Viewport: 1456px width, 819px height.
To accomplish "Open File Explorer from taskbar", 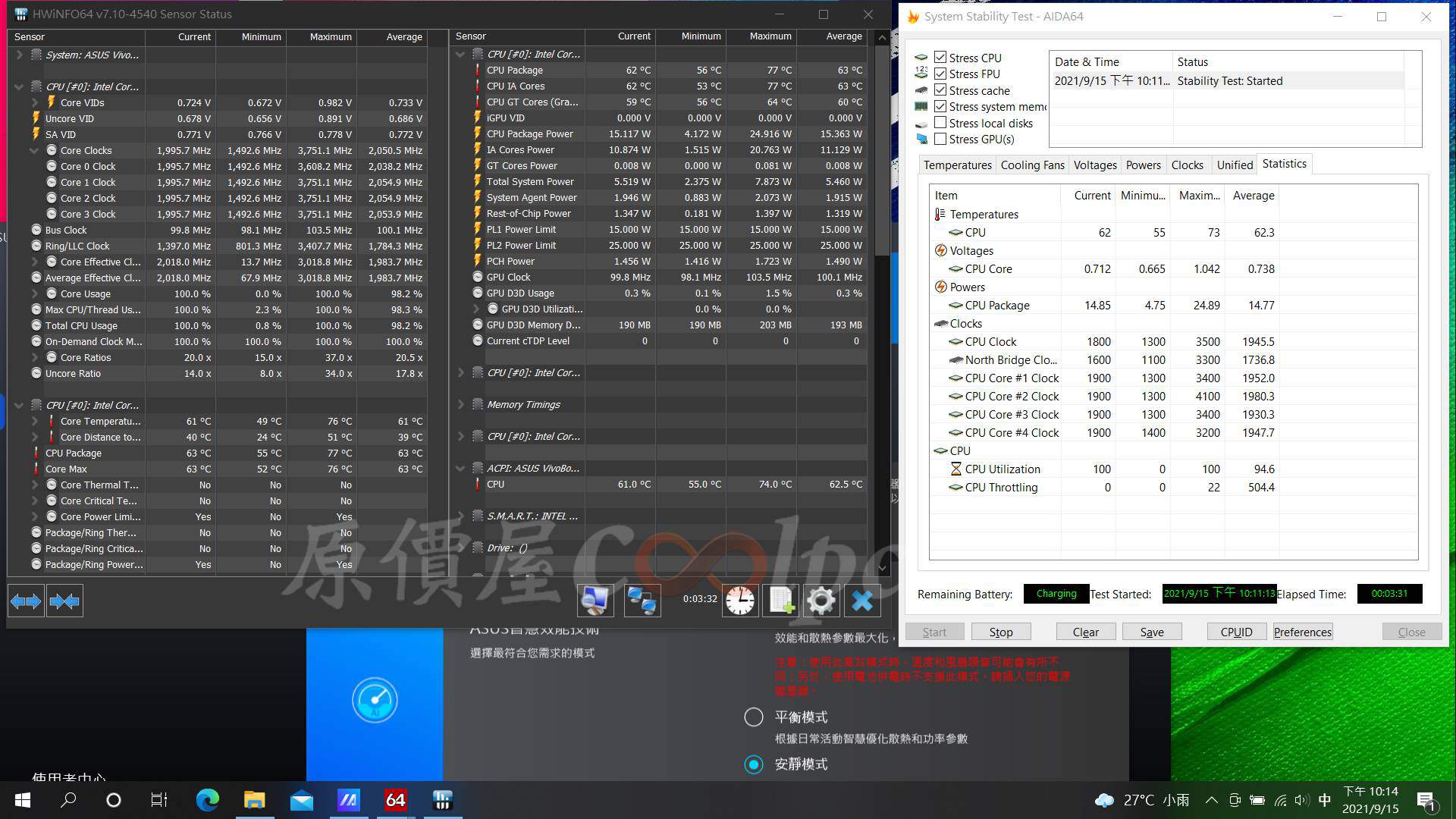I will click(x=254, y=800).
